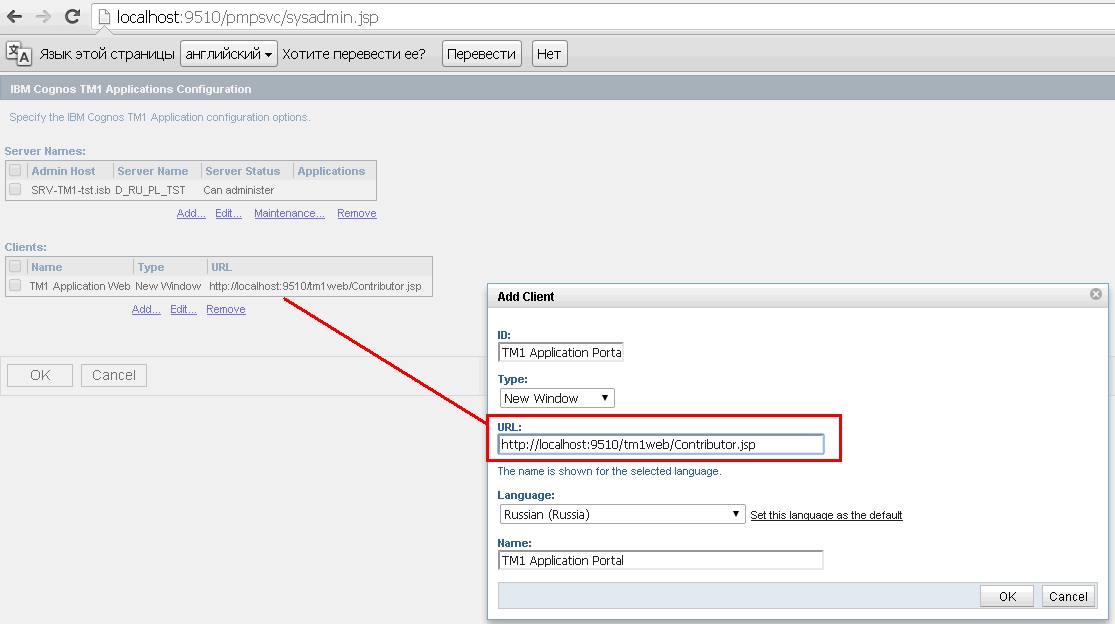Click the Name field with 'TM1 Application Portal'

click(661, 561)
